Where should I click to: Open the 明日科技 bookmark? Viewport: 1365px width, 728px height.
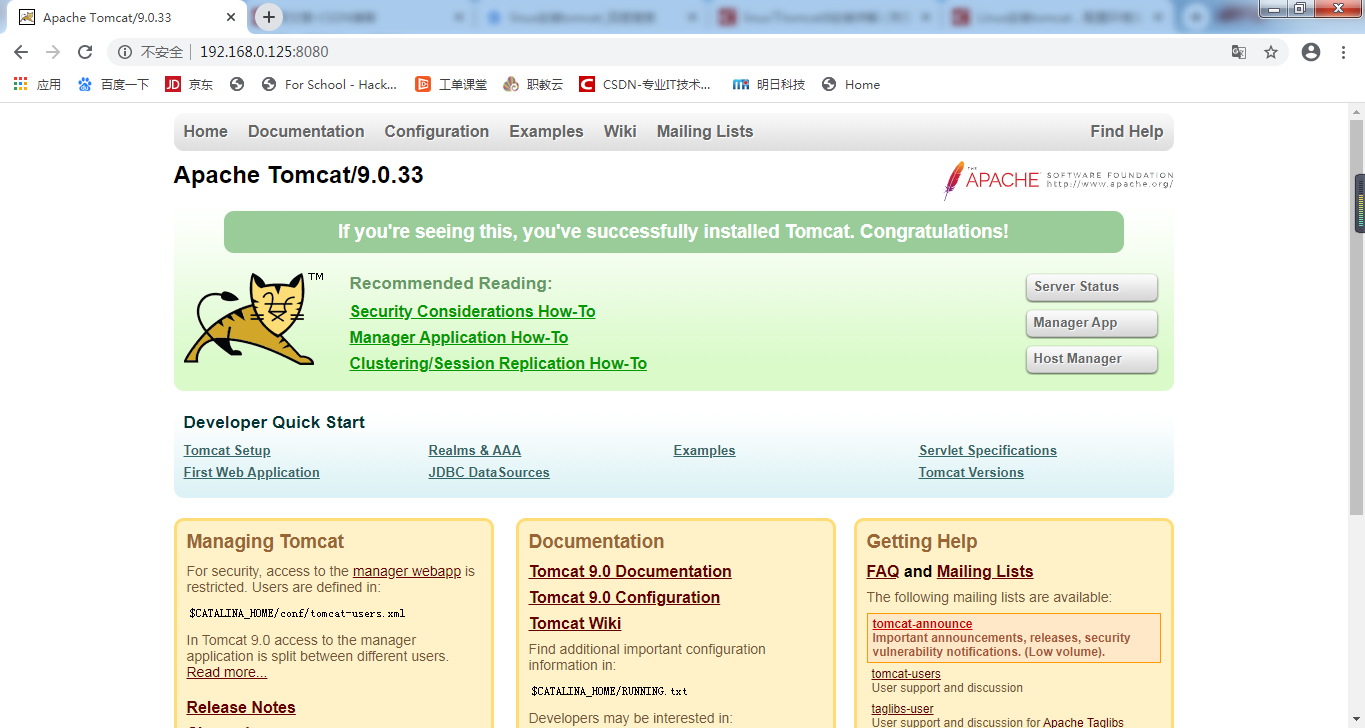769,84
